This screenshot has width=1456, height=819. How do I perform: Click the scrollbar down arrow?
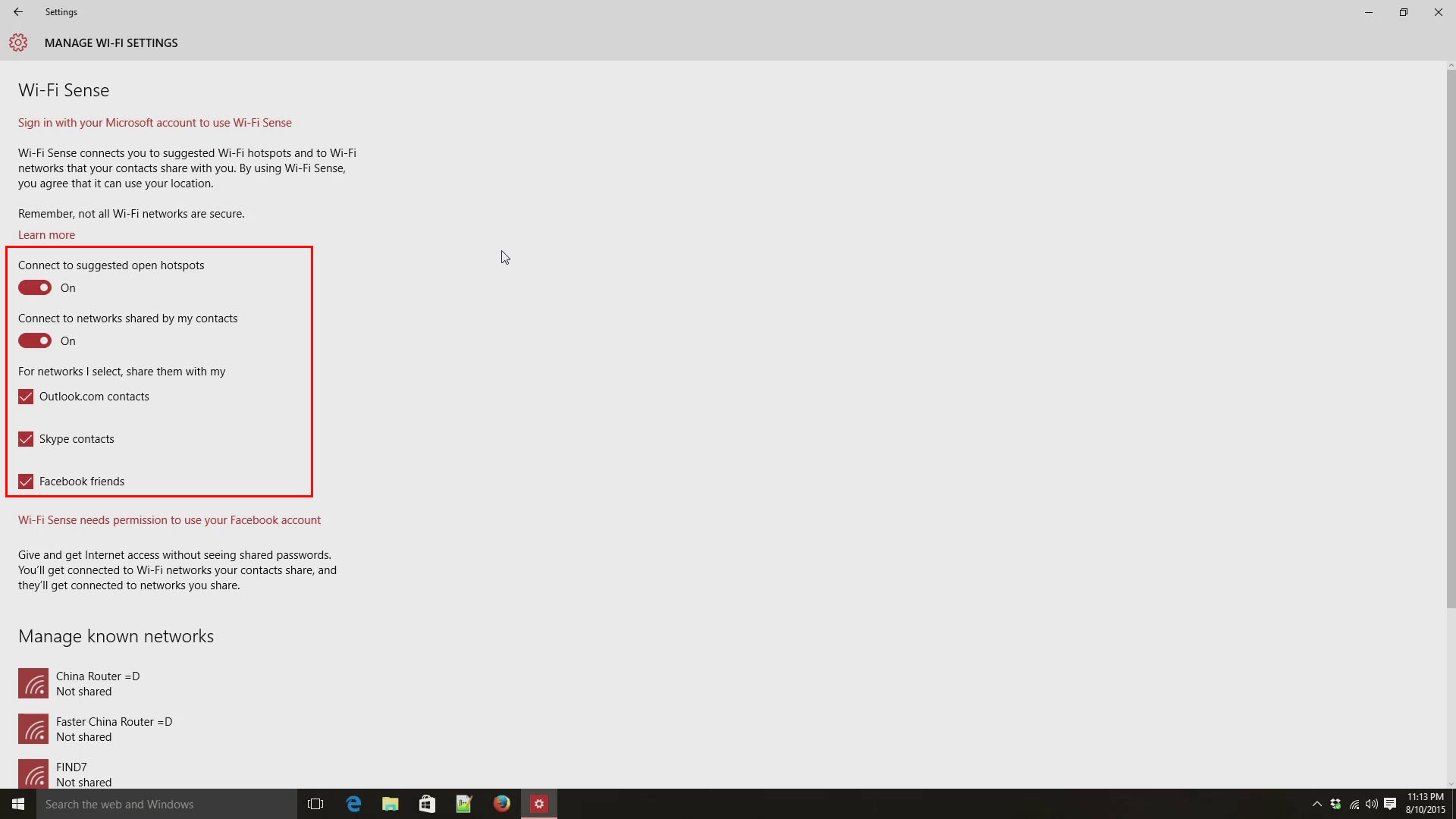pyautogui.click(x=1451, y=784)
